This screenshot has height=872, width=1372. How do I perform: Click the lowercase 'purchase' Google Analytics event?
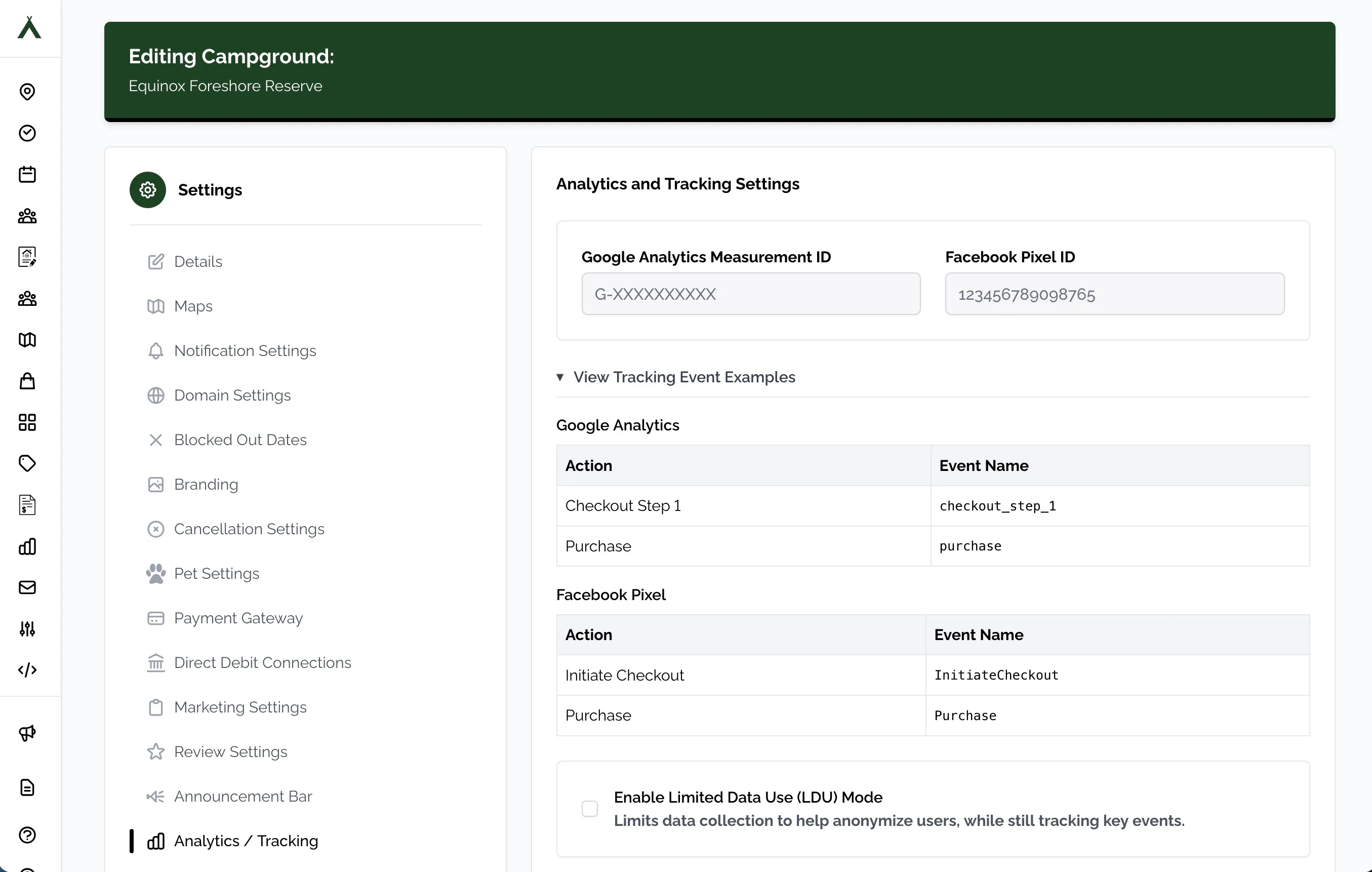971,546
